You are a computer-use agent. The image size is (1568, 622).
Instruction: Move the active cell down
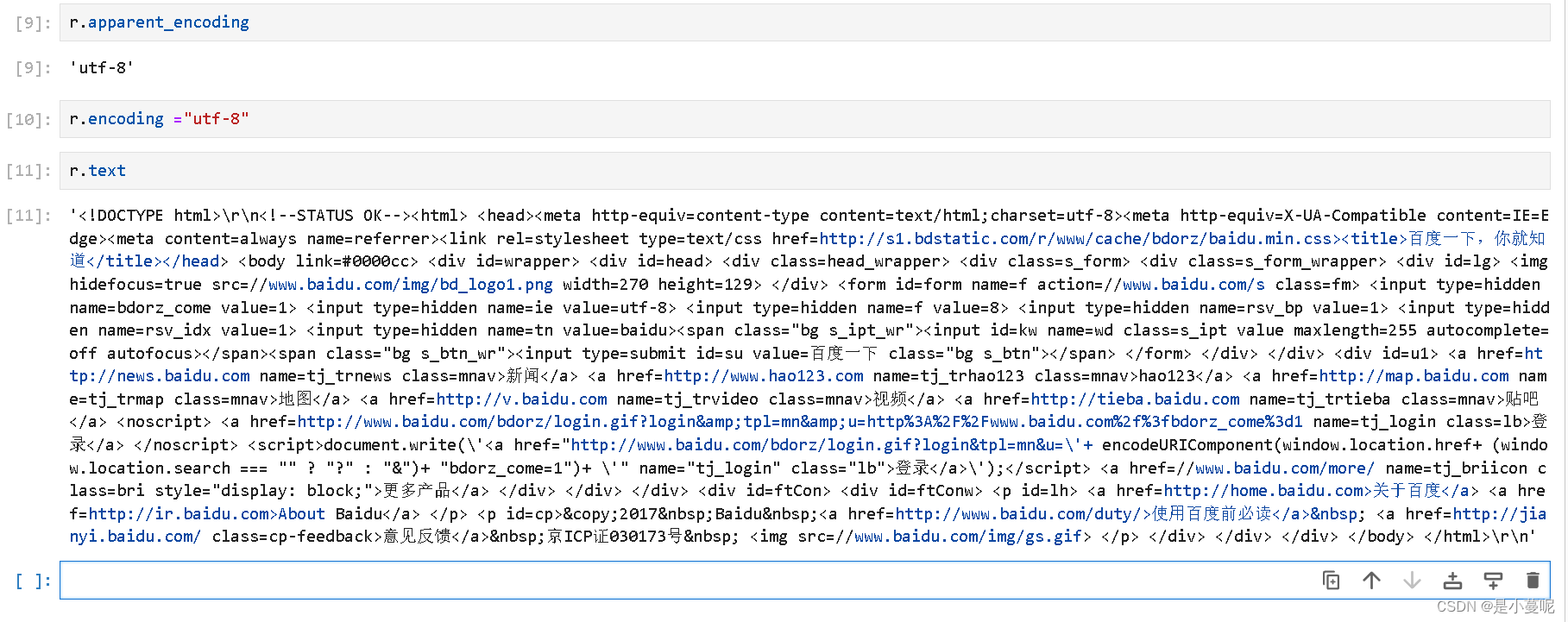point(1412,581)
